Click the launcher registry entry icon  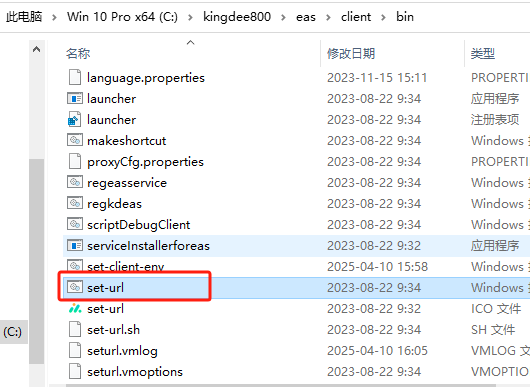tap(75, 119)
